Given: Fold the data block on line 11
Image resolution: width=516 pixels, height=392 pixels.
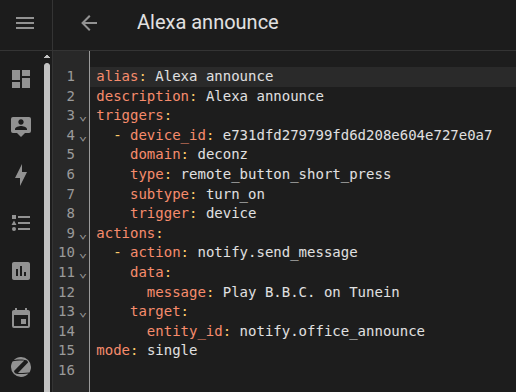Looking at the screenshot, I should [x=83, y=275].
